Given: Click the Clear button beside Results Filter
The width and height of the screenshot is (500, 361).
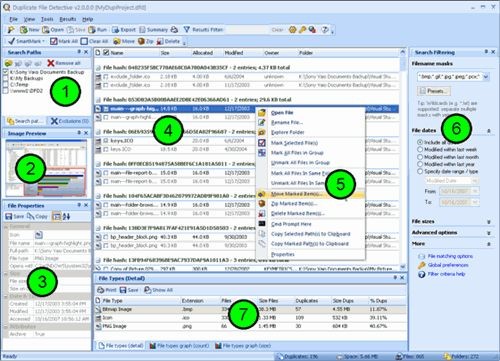Looking at the screenshot, I should click(x=277, y=30).
